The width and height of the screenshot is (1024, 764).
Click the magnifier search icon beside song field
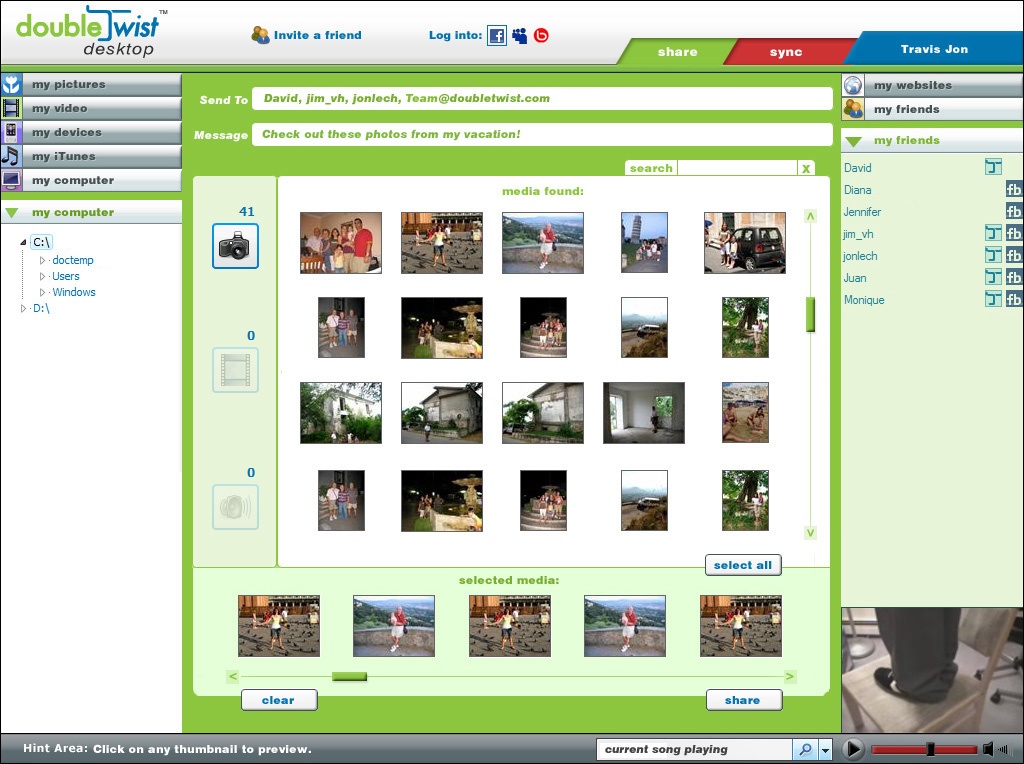click(805, 749)
